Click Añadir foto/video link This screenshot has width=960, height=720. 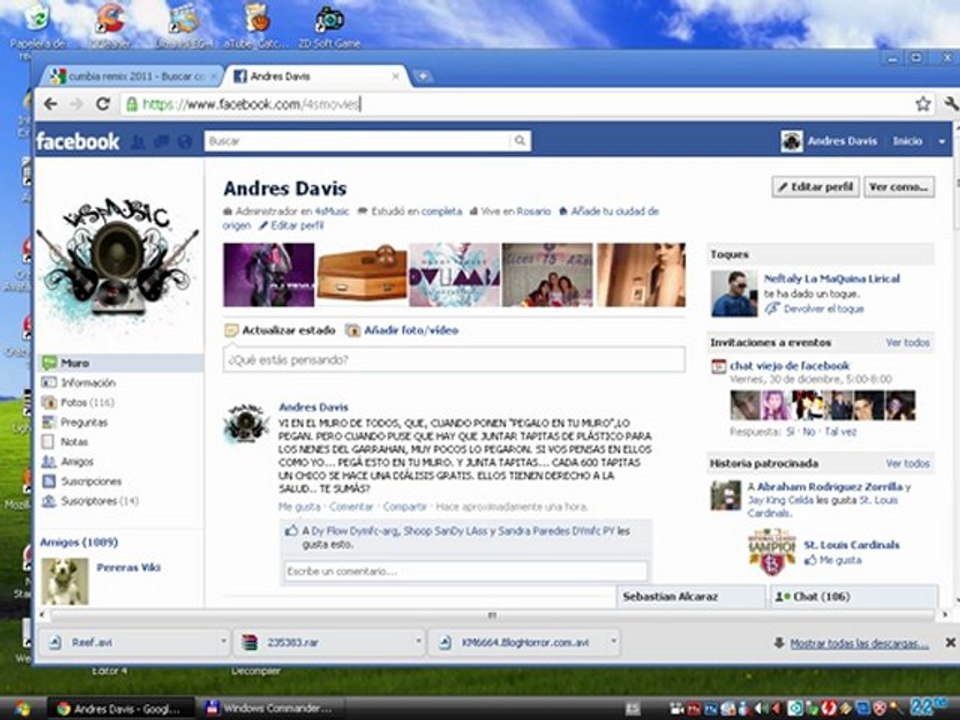tap(411, 331)
